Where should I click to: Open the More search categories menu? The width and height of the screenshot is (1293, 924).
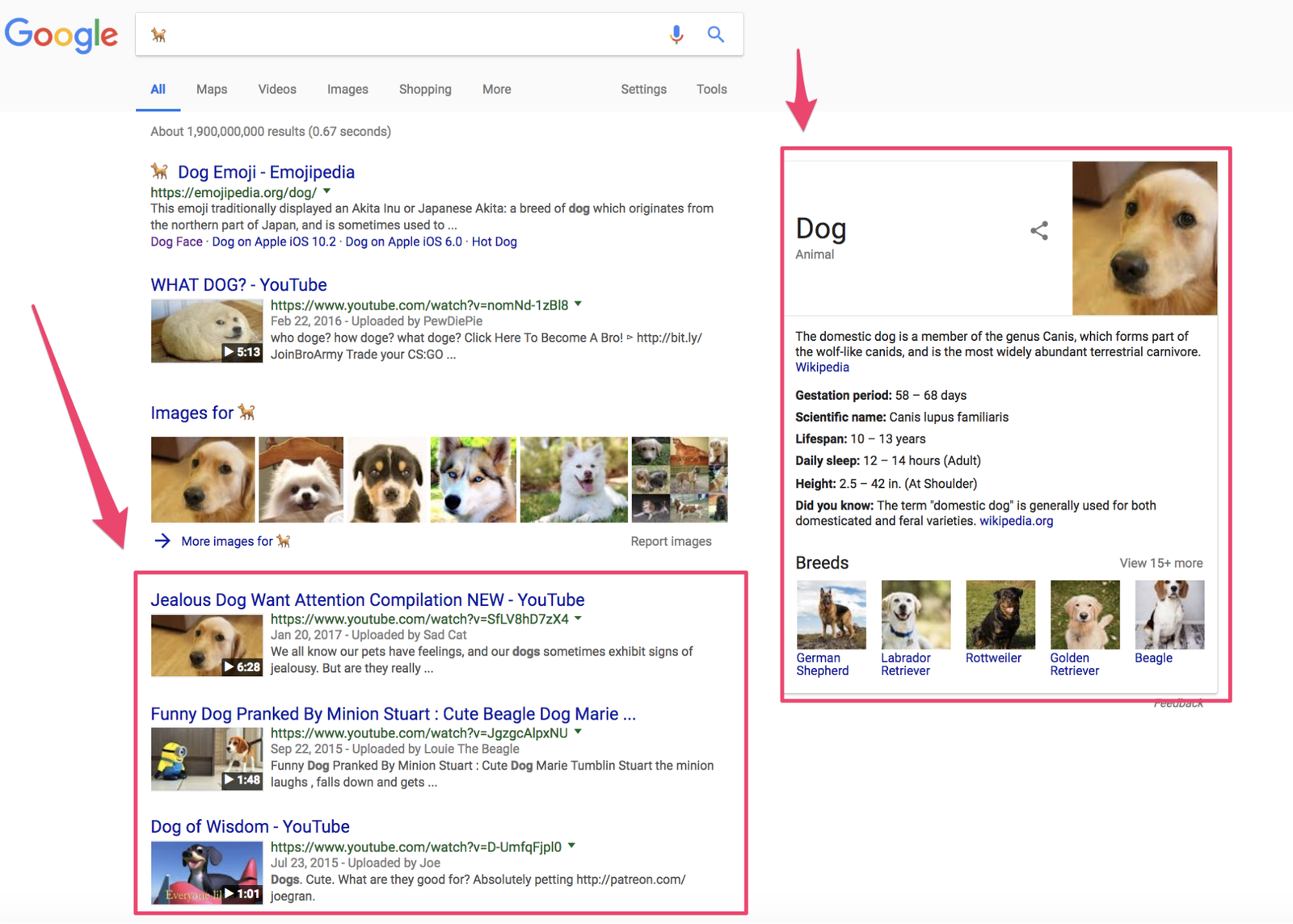496,90
